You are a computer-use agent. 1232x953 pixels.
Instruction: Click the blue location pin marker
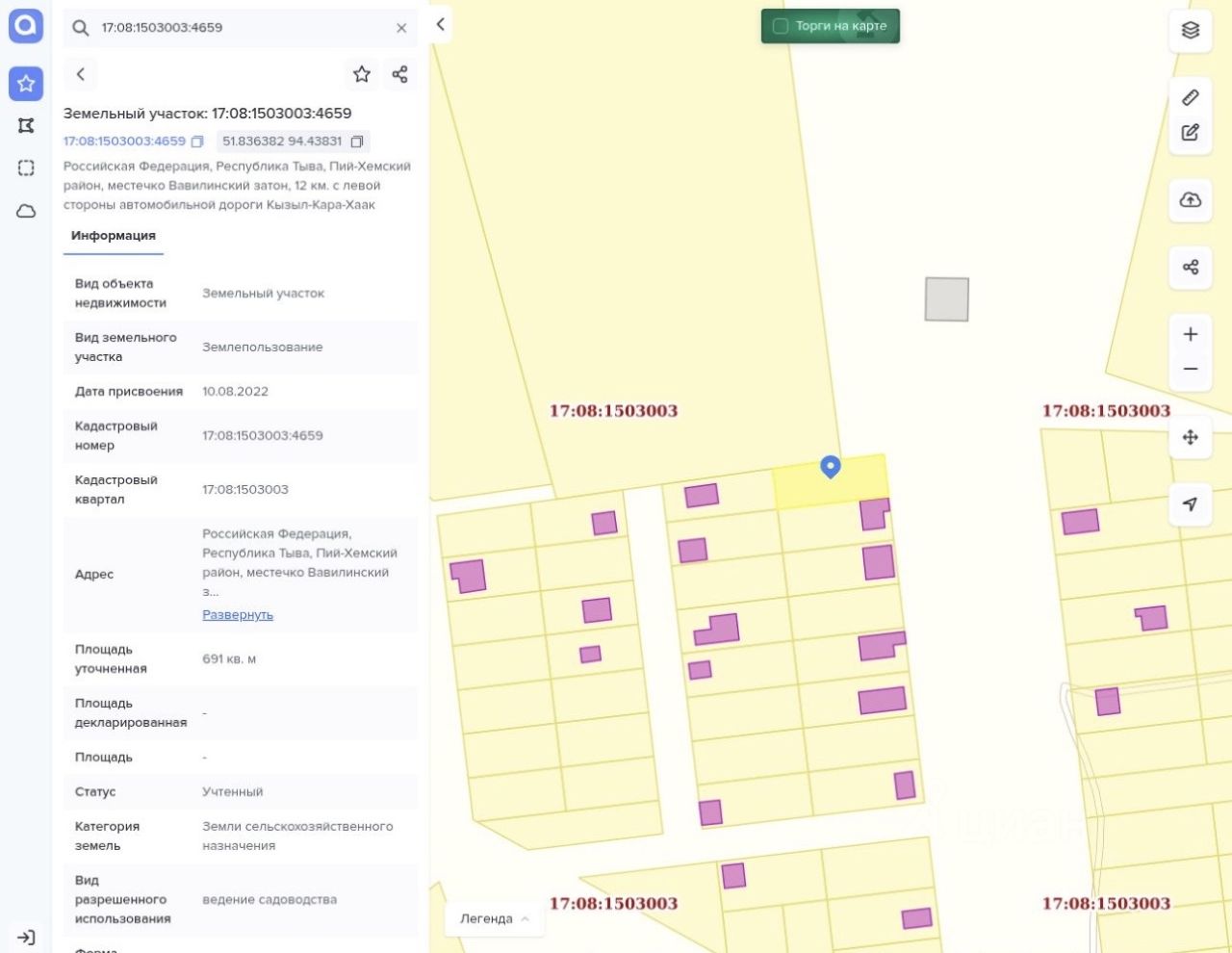pyautogui.click(x=830, y=467)
